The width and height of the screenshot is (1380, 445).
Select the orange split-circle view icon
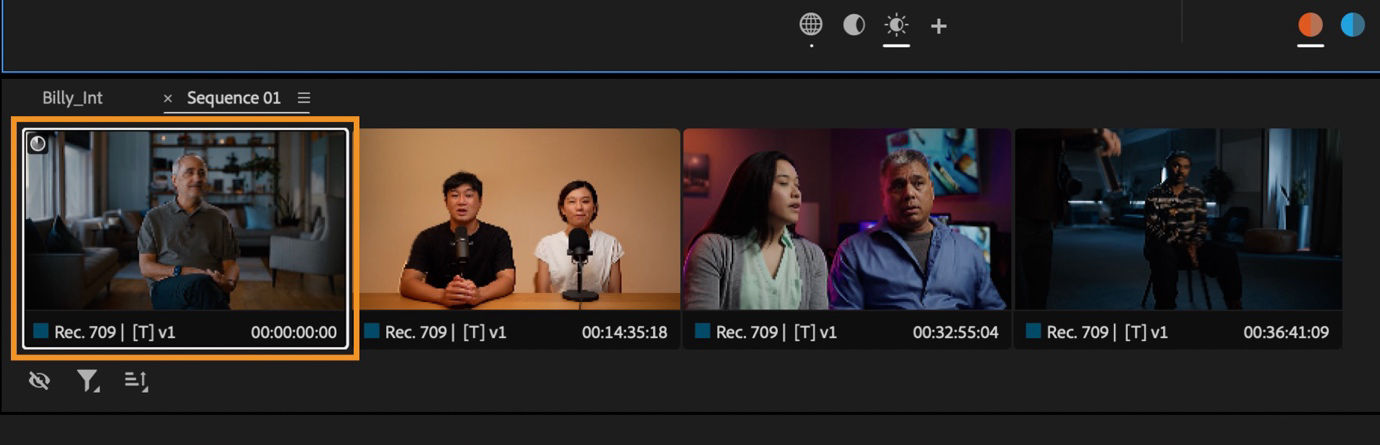1310,25
